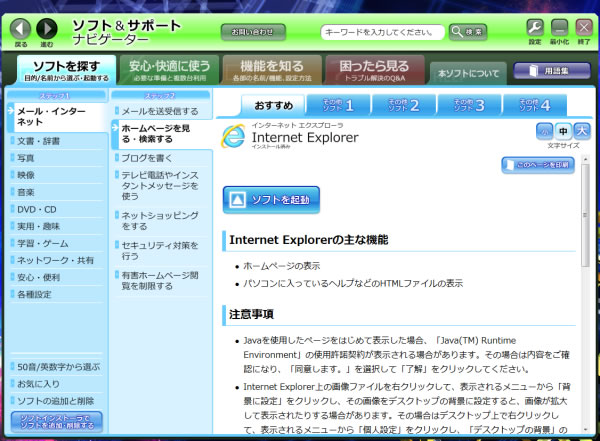Choose ホームページを見る・検索する item
Image resolution: width=600 pixels, height=441 pixels.
(161, 134)
